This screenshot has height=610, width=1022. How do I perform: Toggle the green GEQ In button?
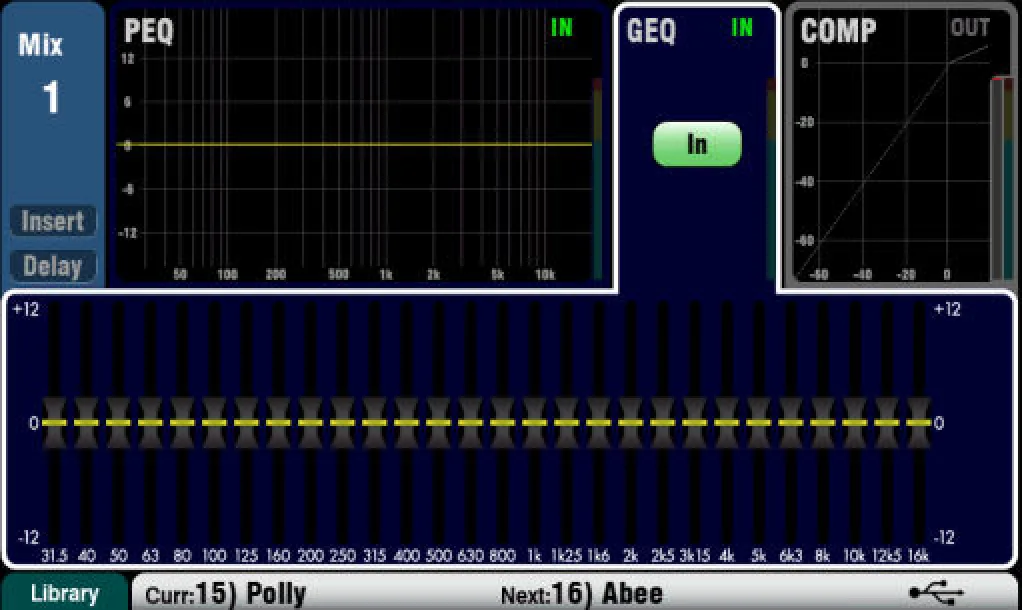[697, 144]
